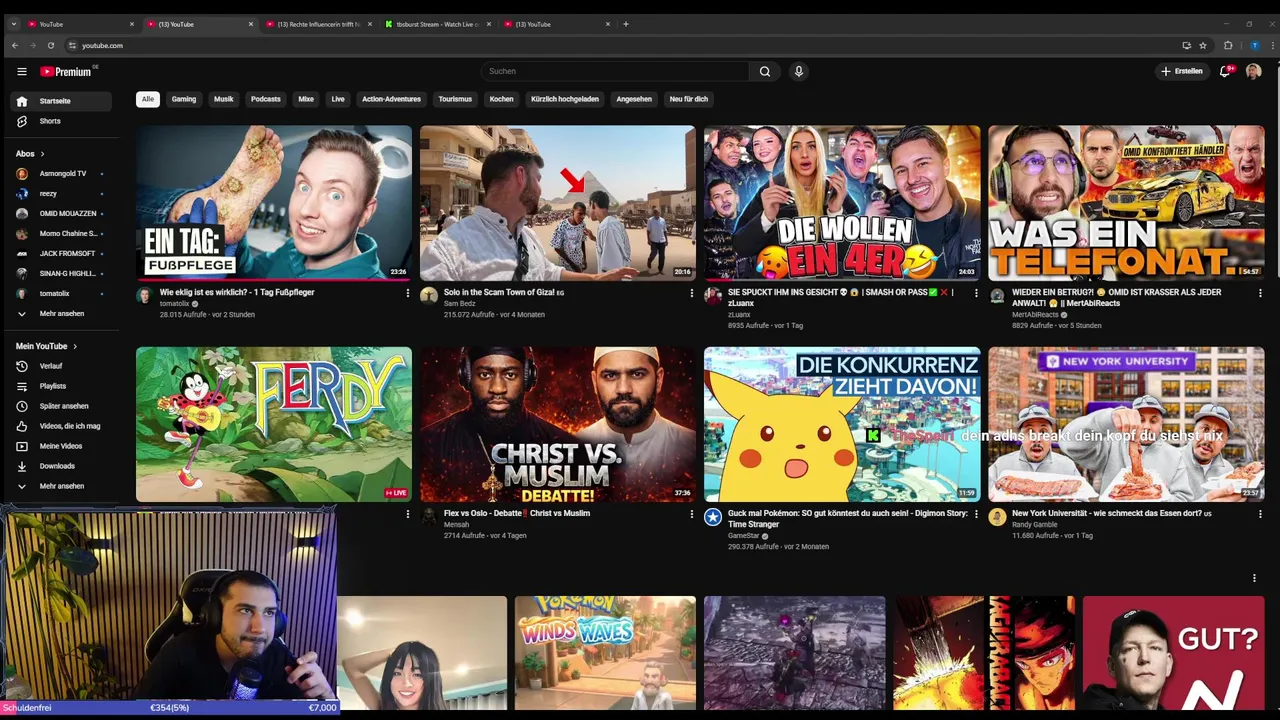Select the Podcasts filter chip
Screen dimensions: 1280x720
point(266,99)
